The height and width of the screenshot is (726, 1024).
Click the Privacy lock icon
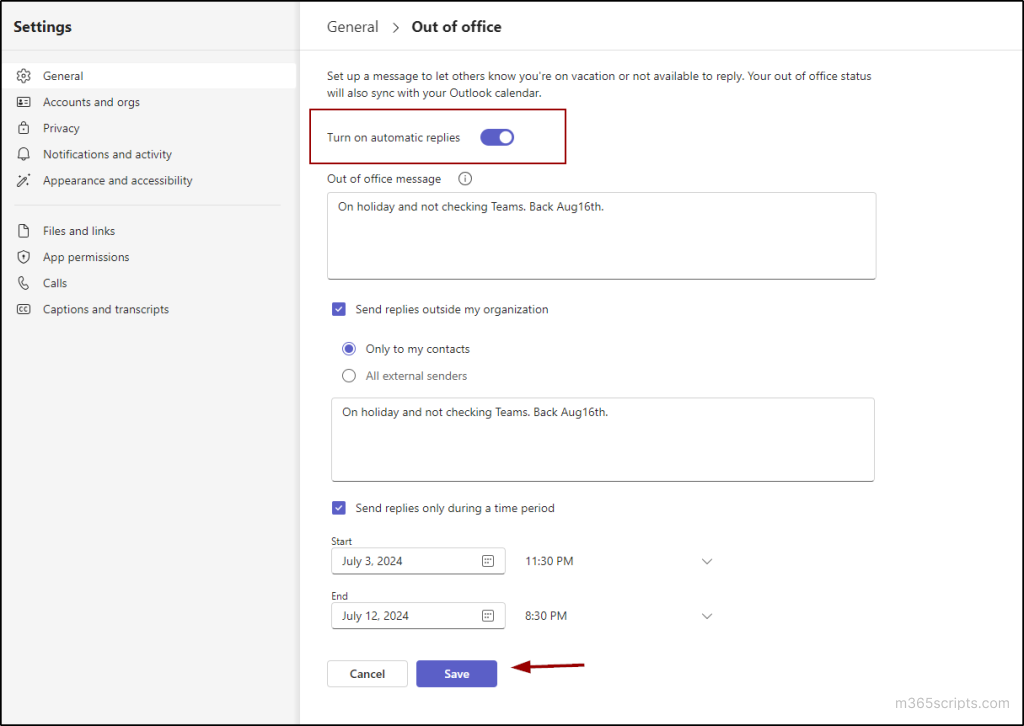click(23, 128)
